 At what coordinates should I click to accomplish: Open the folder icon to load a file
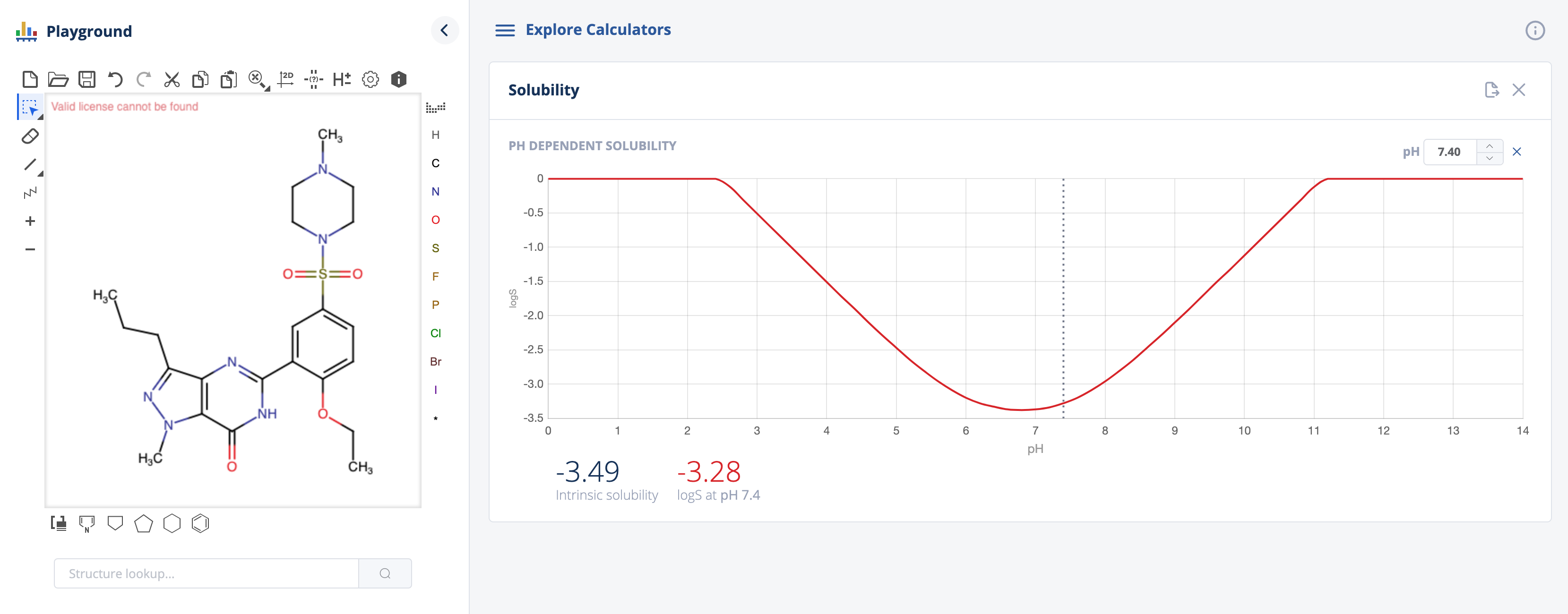tap(59, 79)
